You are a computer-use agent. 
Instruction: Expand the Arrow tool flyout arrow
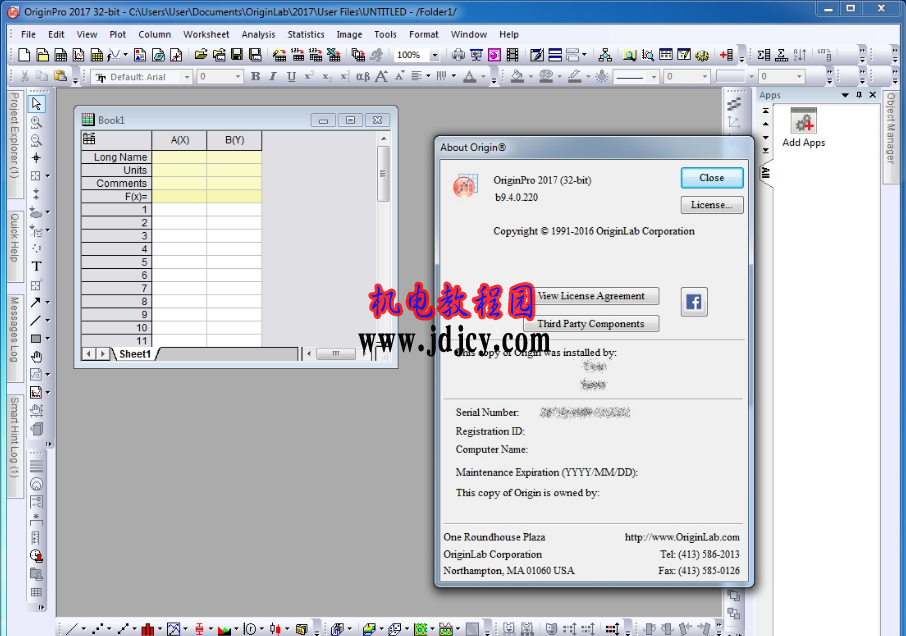(47, 302)
